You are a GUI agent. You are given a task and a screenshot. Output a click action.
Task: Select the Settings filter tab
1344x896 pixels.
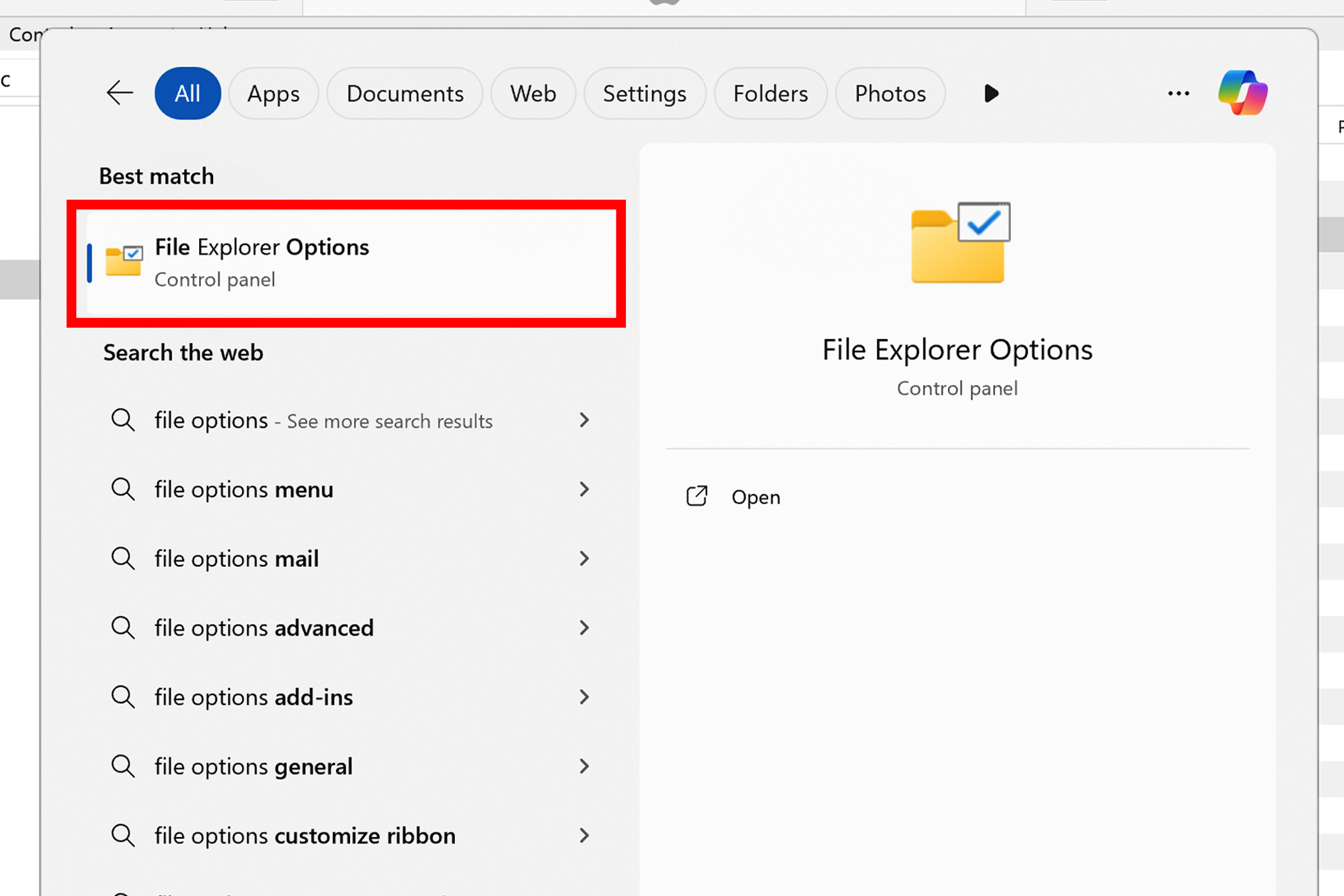pyautogui.click(x=644, y=93)
